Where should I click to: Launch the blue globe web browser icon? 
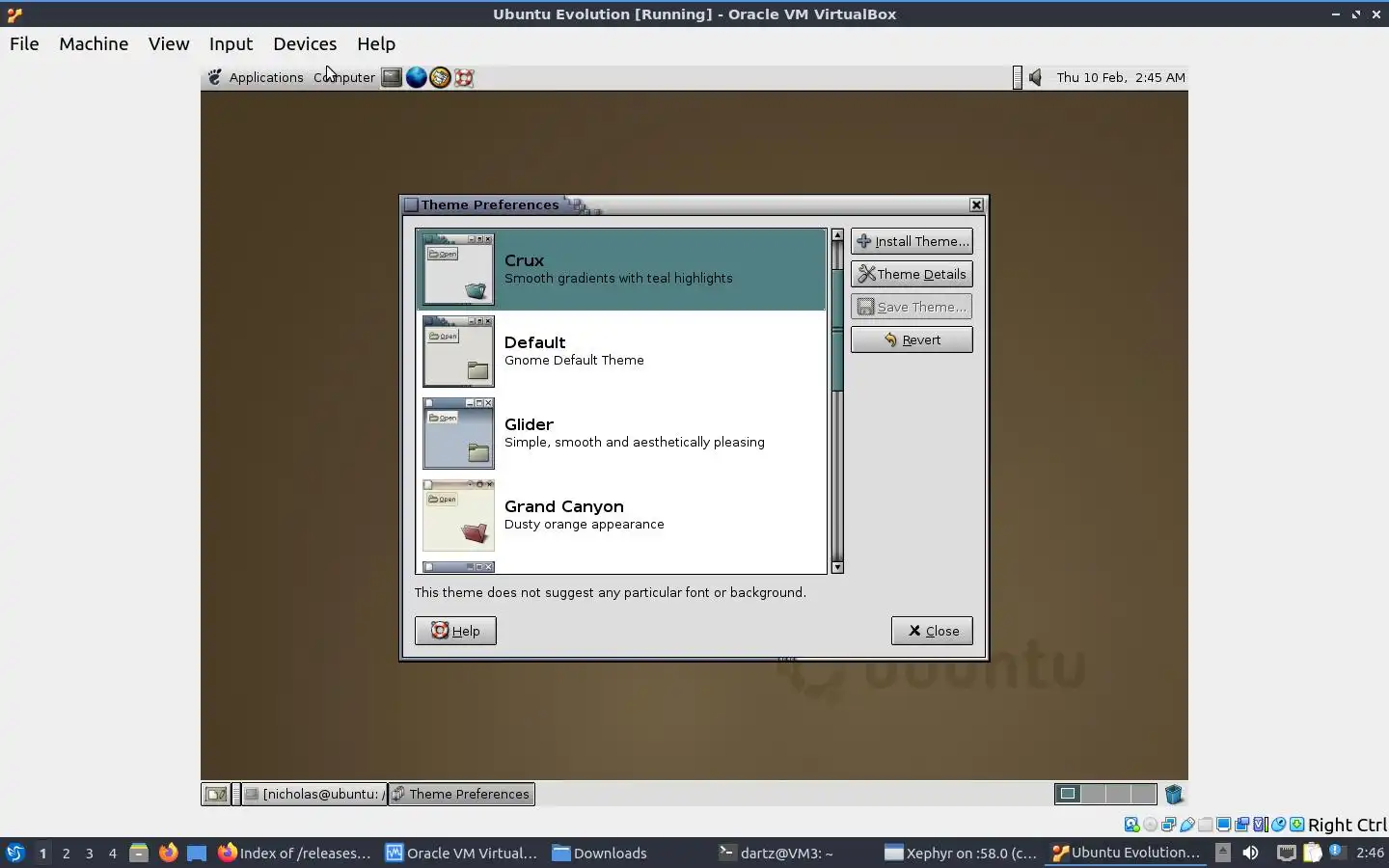[x=416, y=77]
